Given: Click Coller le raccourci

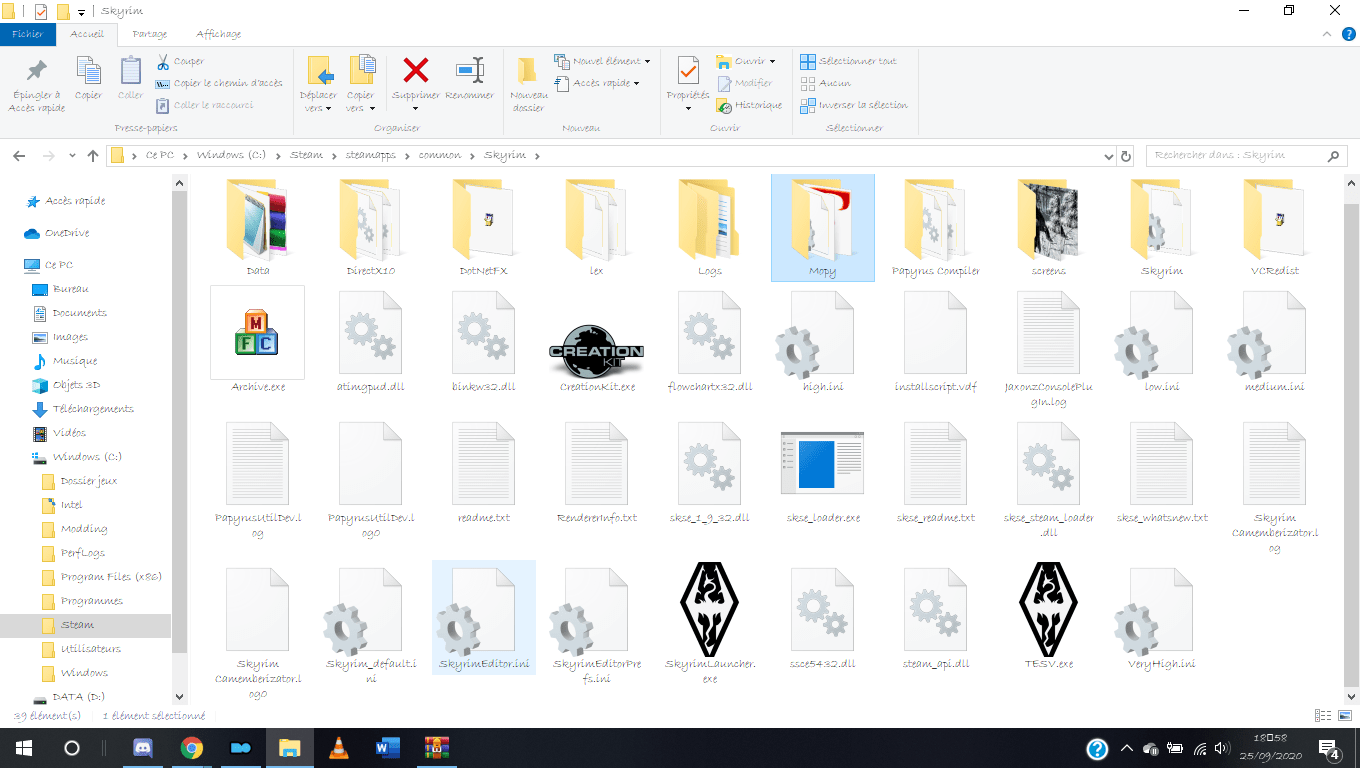Looking at the screenshot, I should (205, 105).
